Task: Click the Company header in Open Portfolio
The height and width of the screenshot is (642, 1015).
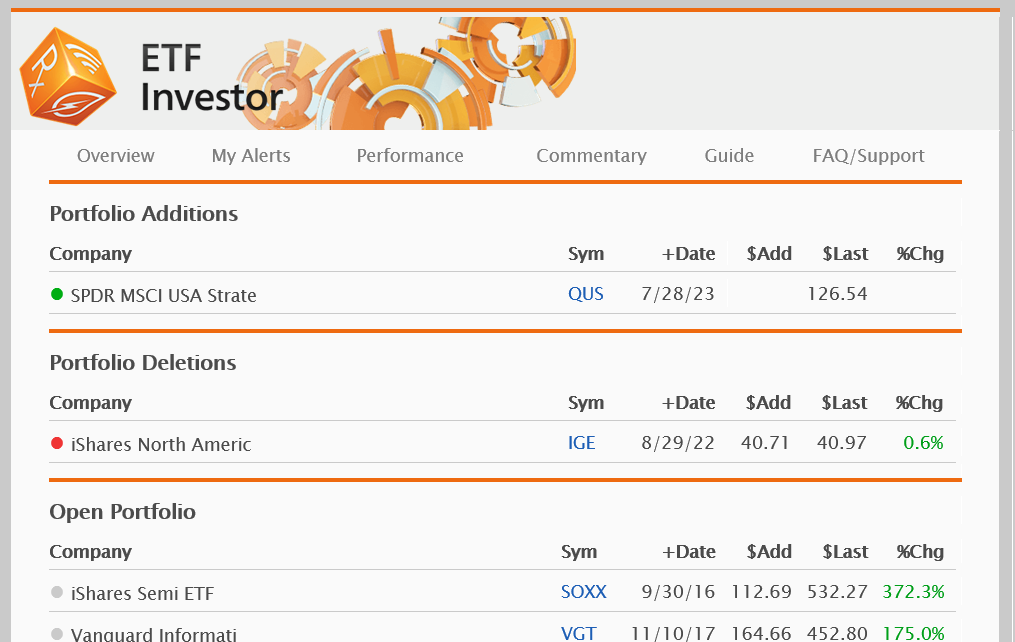Action: (91, 551)
